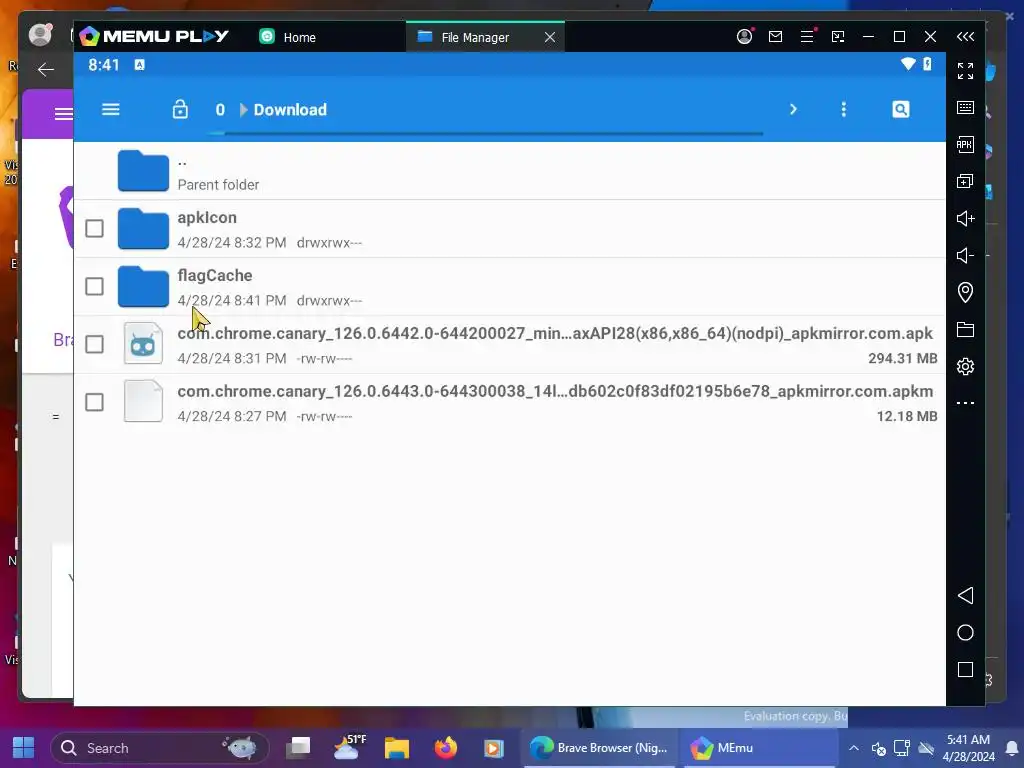The height and width of the screenshot is (768, 1024).
Task: Close the File Manager tab
Action: [x=550, y=37]
